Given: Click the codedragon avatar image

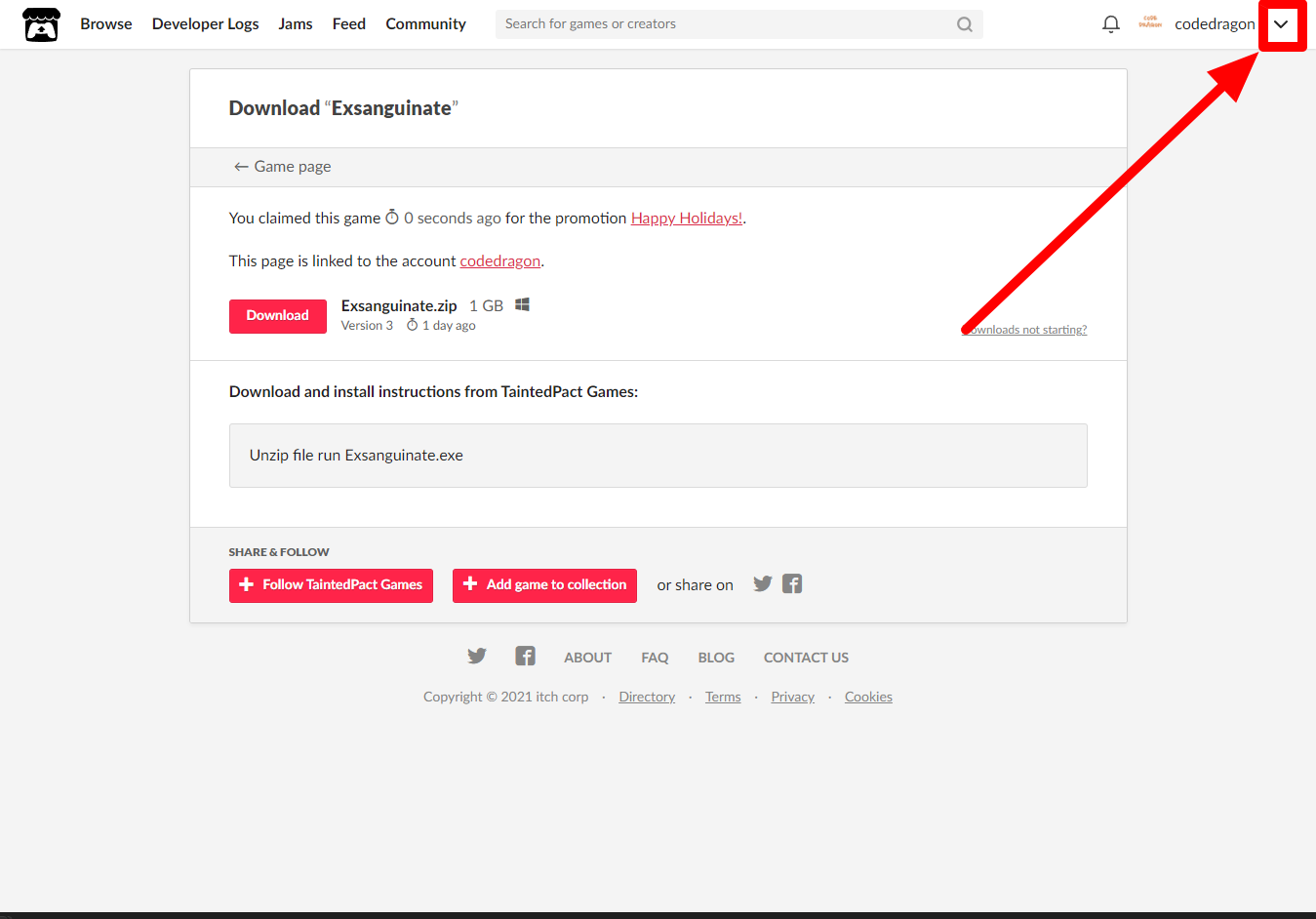Looking at the screenshot, I should click(1151, 23).
